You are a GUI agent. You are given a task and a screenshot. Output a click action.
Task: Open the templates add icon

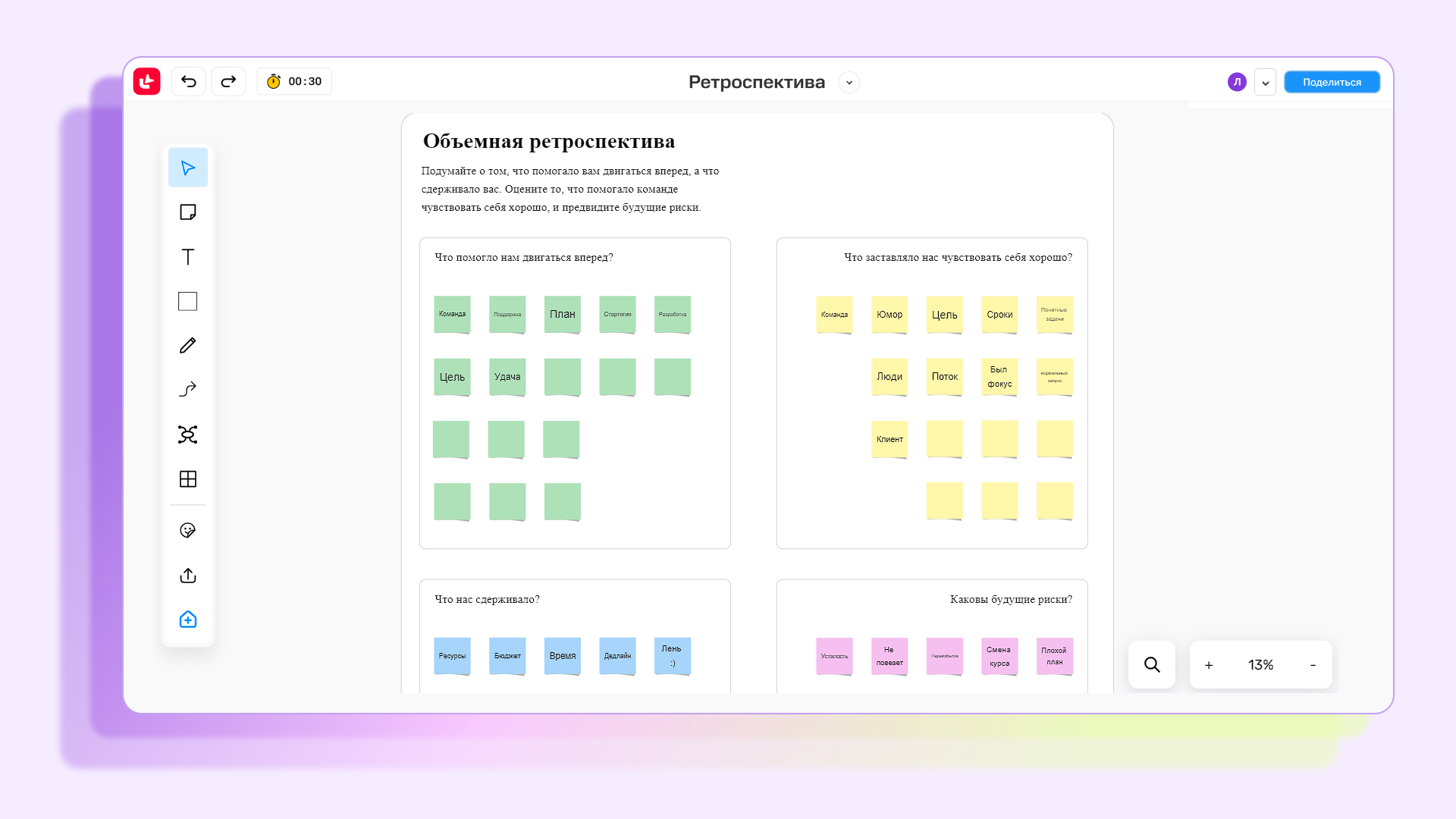pyautogui.click(x=188, y=620)
